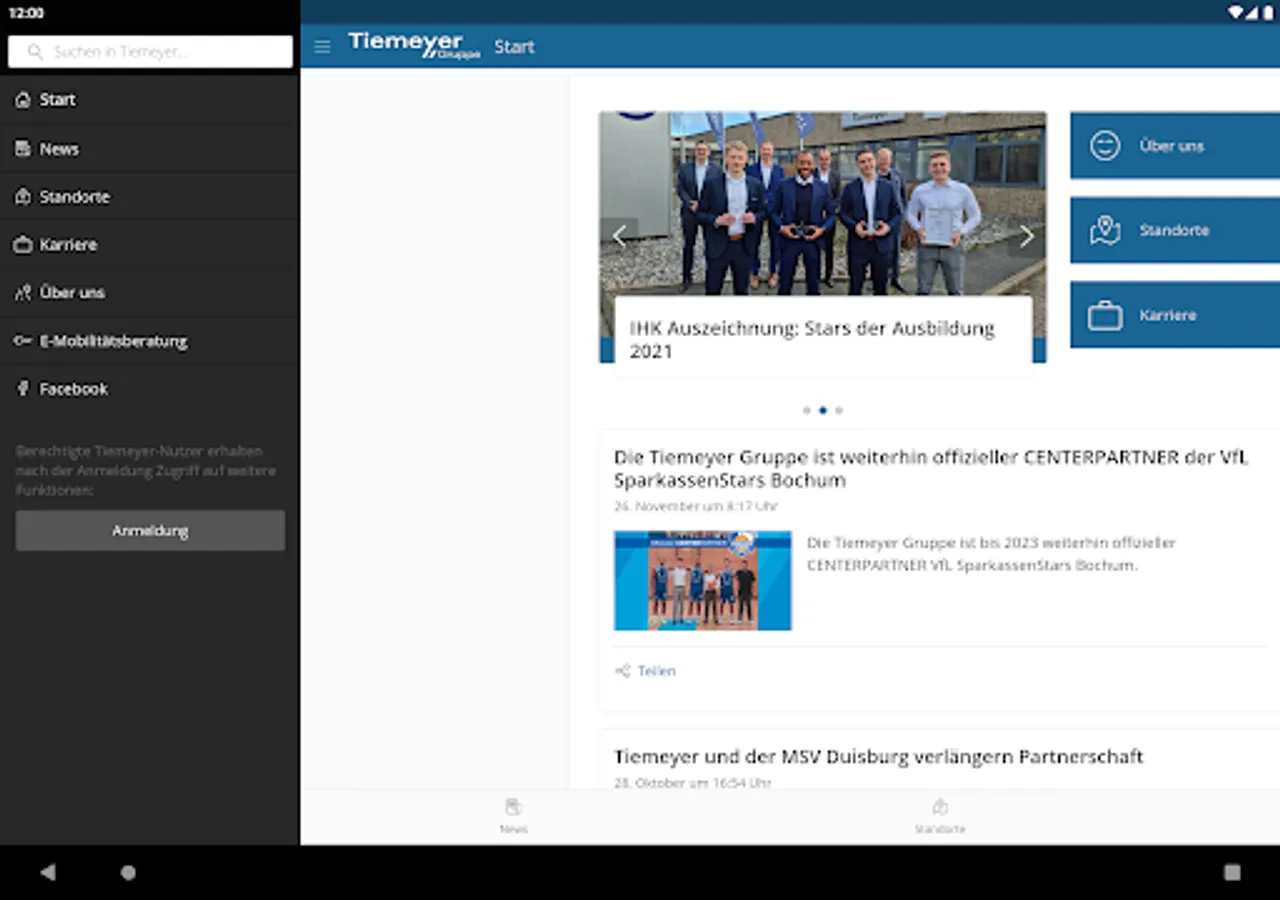Click the Anmeldung button

point(150,531)
